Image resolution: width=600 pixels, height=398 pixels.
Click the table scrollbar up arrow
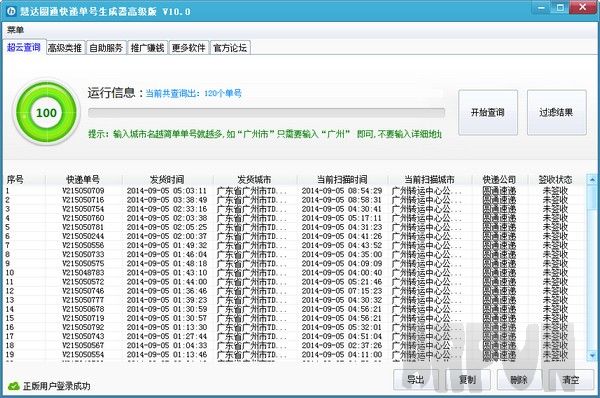point(592,179)
